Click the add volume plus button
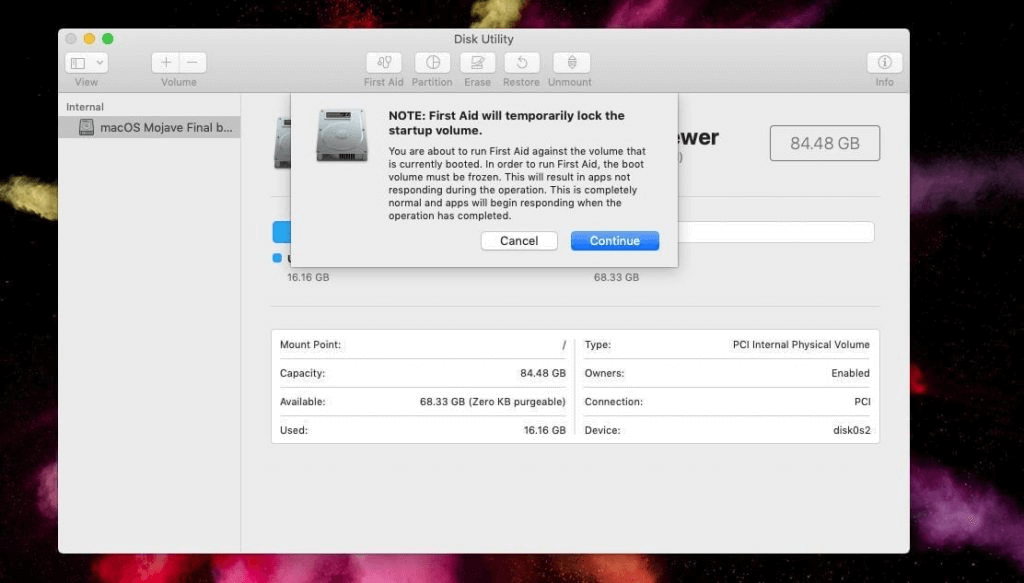The width and height of the screenshot is (1024, 583). [x=166, y=63]
